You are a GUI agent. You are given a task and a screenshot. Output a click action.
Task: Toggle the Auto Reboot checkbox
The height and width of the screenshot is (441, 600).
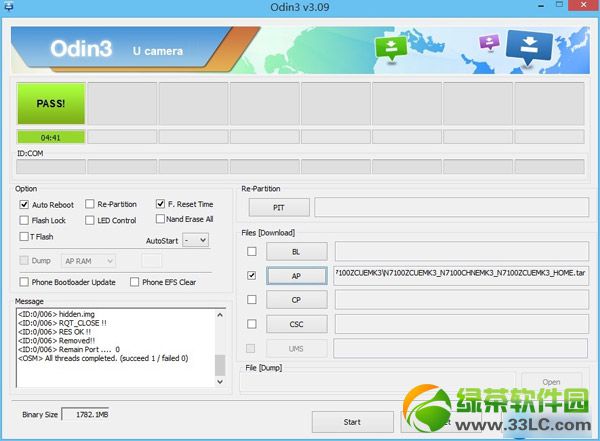point(24,204)
